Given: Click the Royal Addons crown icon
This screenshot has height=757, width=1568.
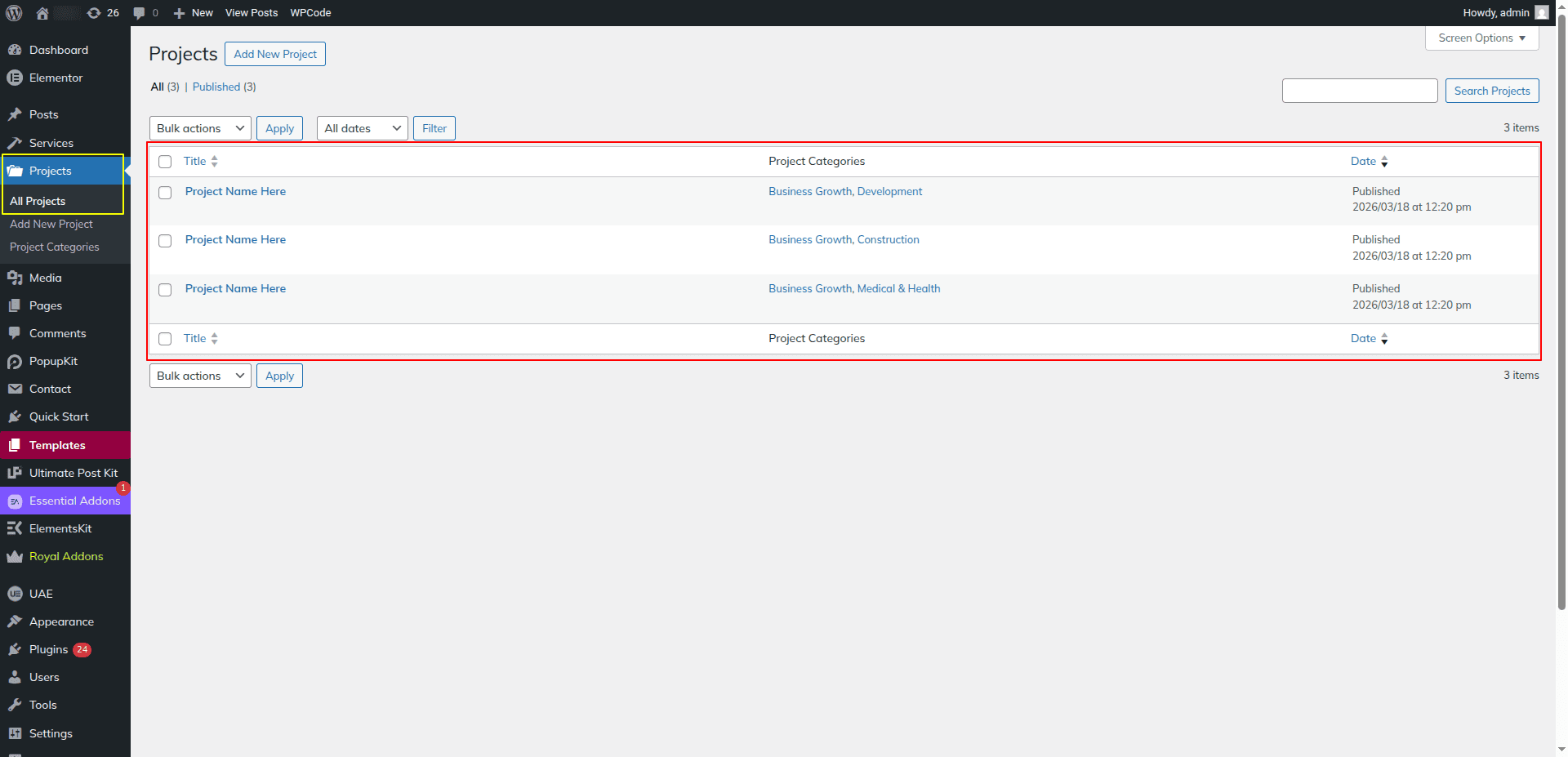Looking at the screenshot, I should pos(15,556).
